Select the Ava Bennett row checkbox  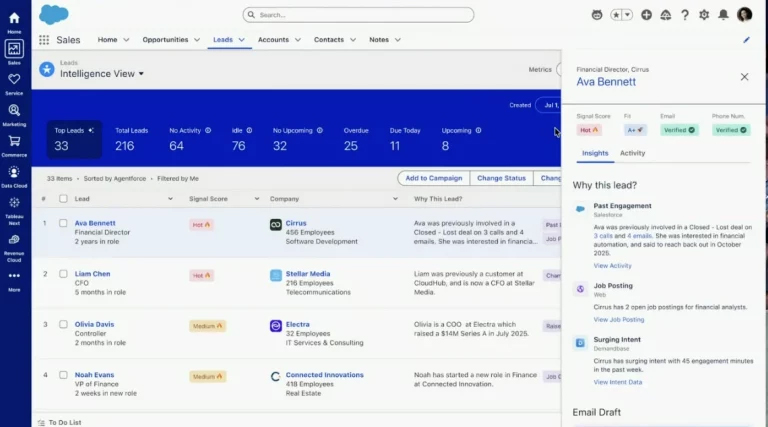coord(63,224)
